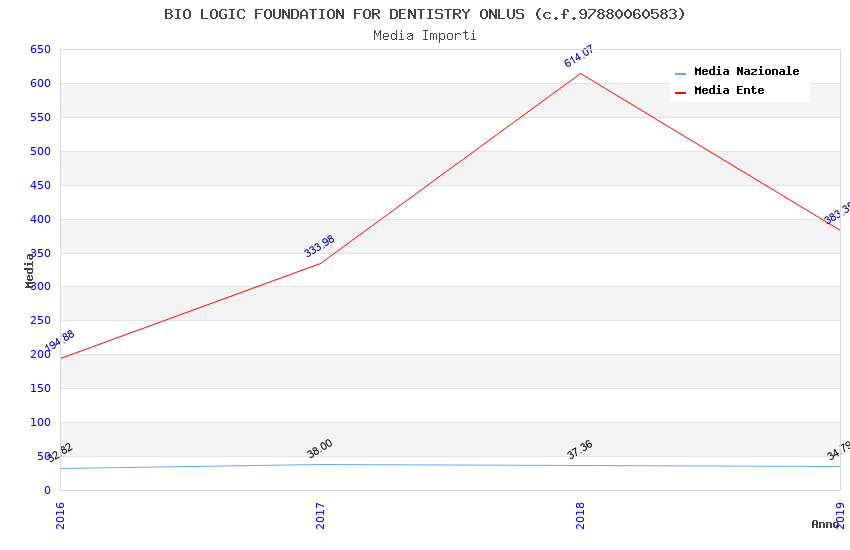Click the x-axis title Anno

(x=825, y=524)
